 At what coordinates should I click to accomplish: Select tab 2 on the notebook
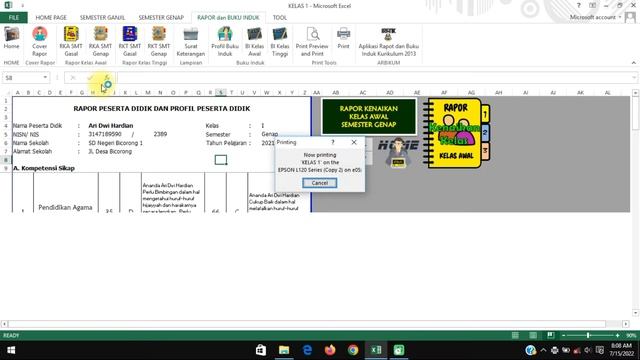pos(485,133)
